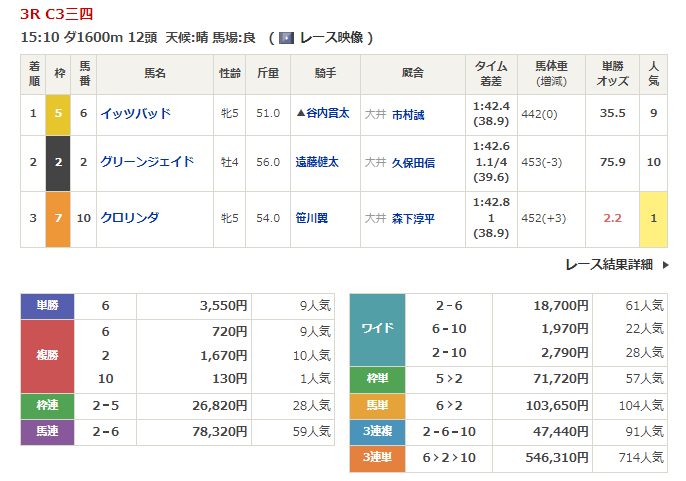Open trainer 森下淳平's page

[413, 217]
